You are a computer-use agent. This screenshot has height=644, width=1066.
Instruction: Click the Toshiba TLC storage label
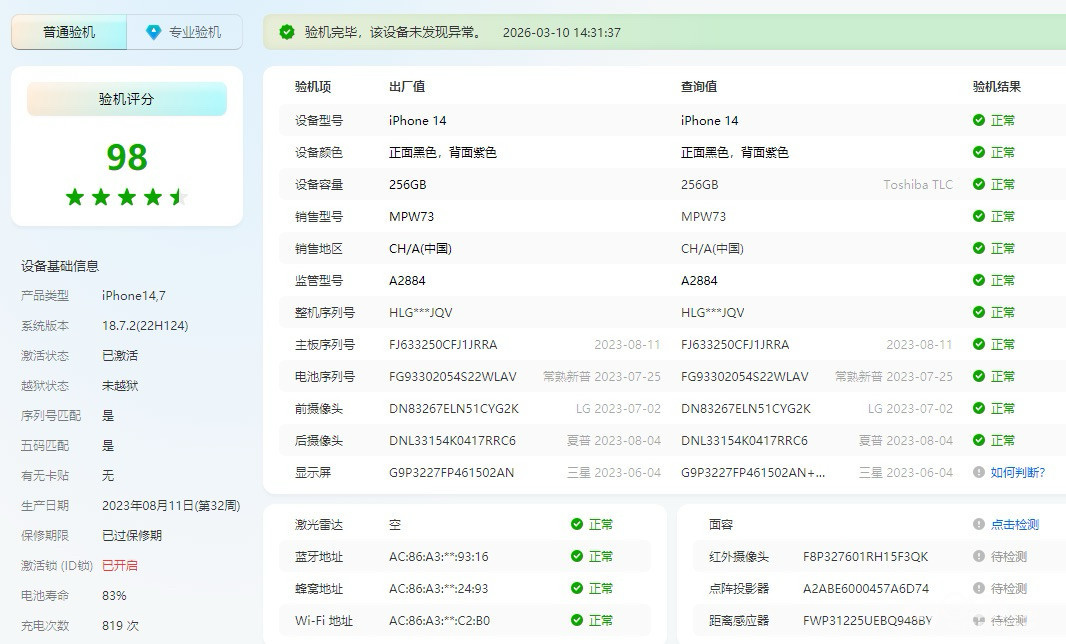(x=917, y=184)
